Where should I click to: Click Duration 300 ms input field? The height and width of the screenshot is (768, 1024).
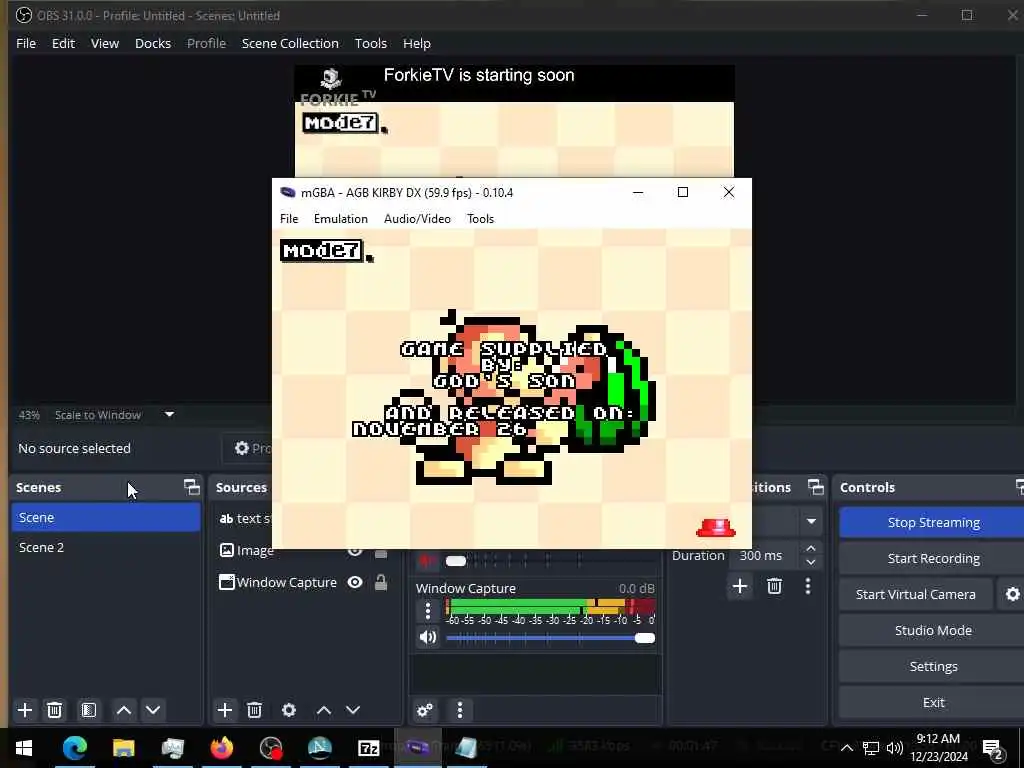click(x=766, y=555)
